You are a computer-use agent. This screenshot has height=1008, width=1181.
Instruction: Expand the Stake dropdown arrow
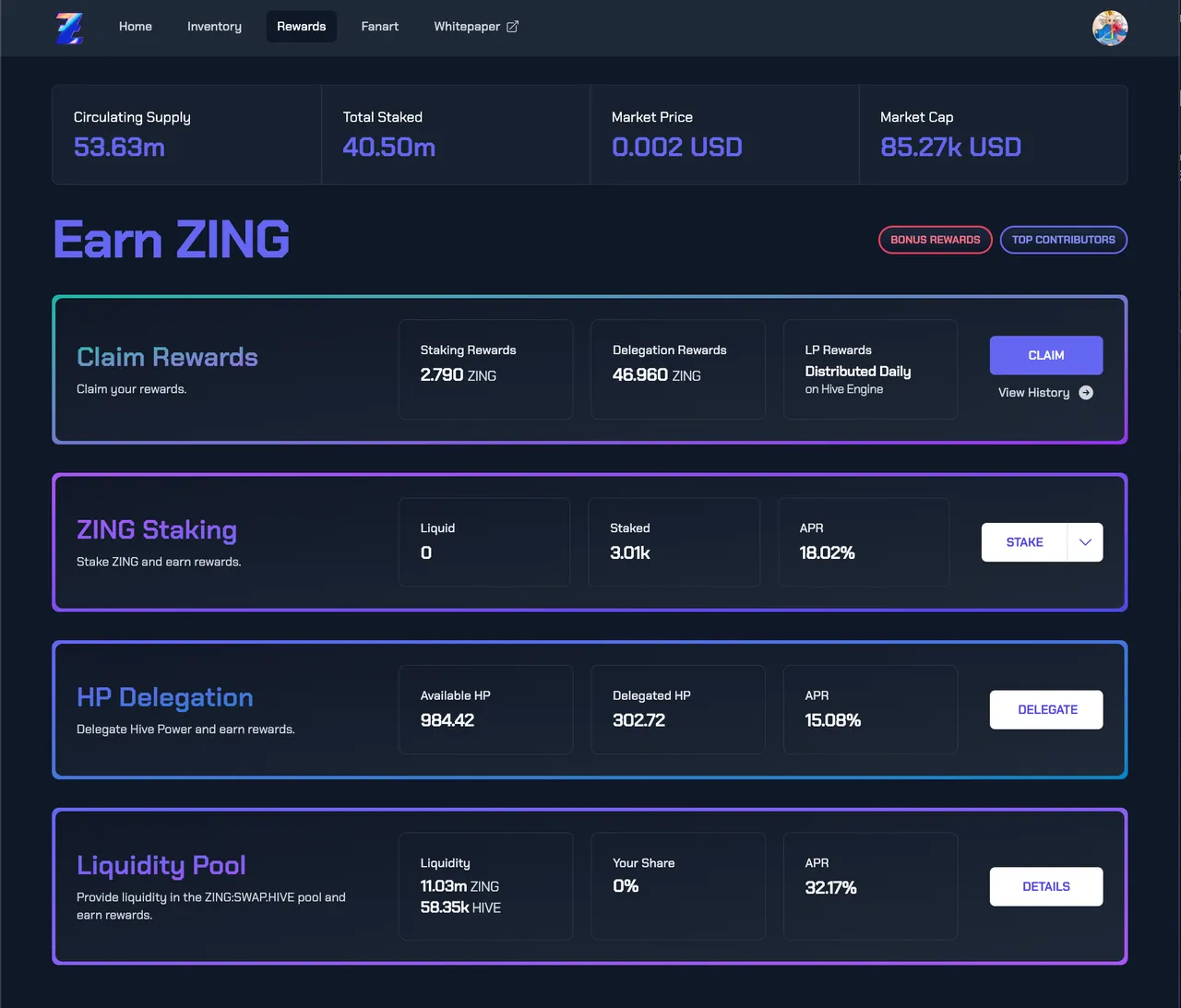tap(1085, 542)
